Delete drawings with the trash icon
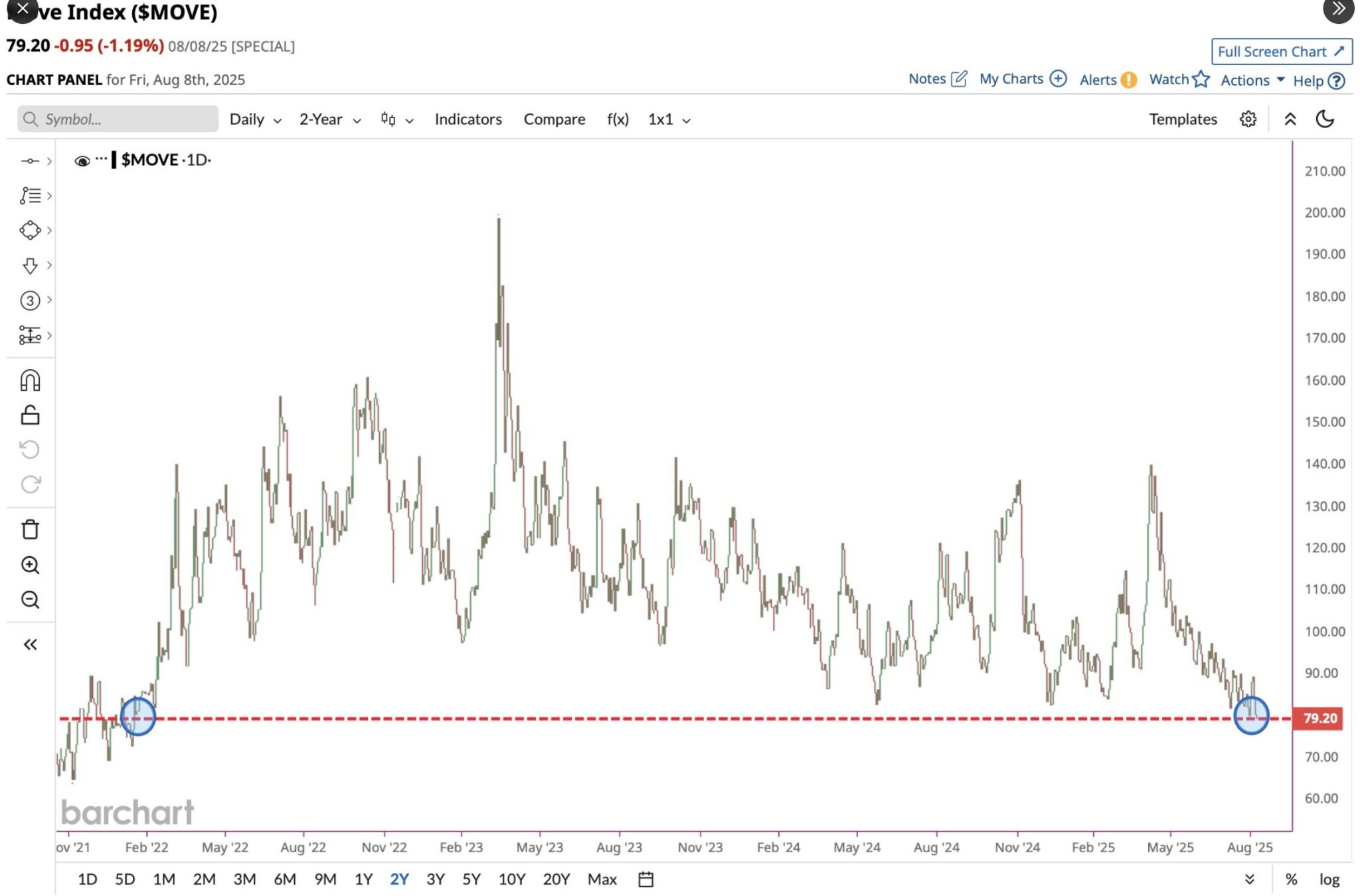Screen dimensions: 1360x896 point(31,530)
